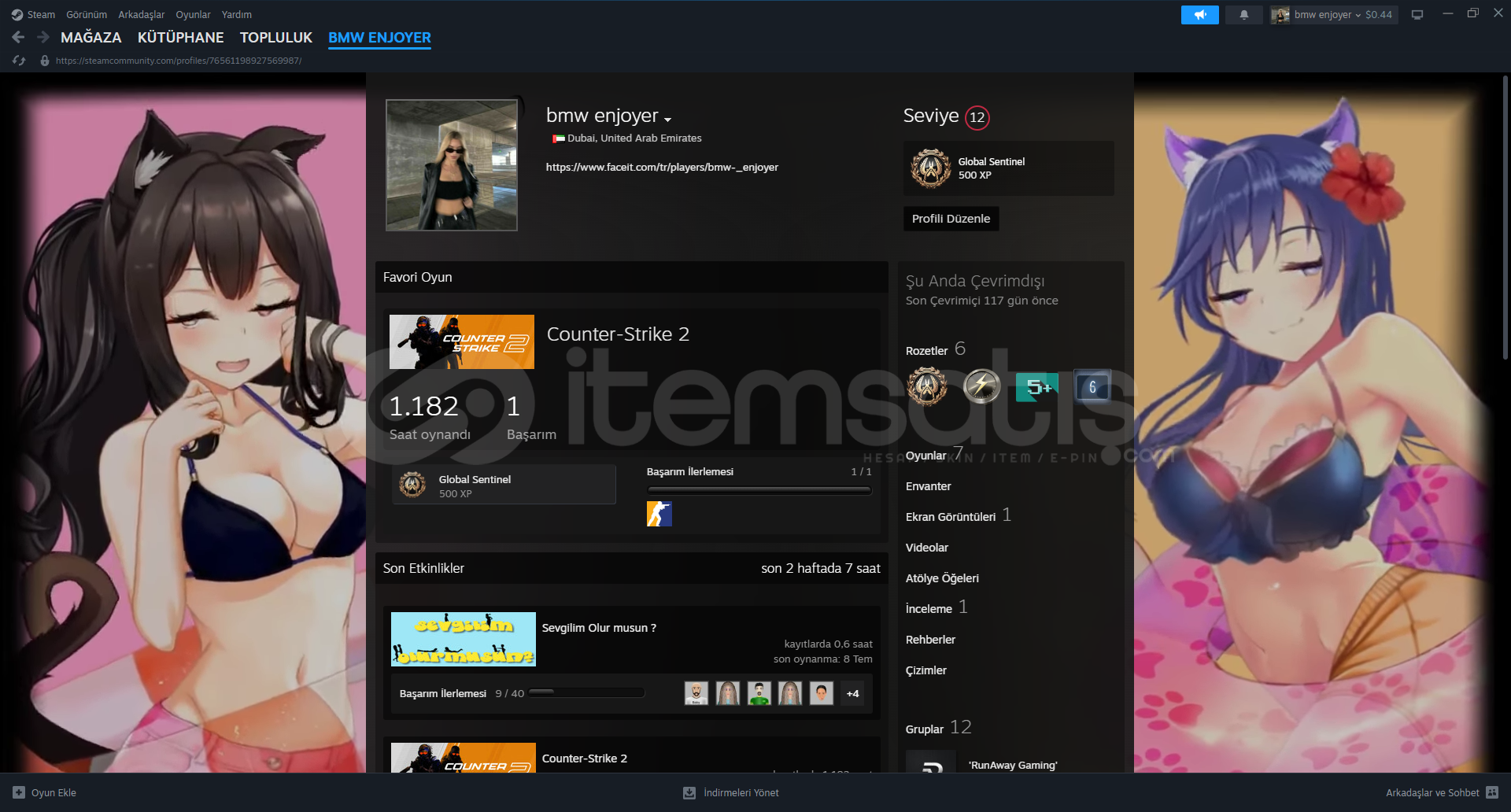1511x812 pixels.
Task: Click the Counter-Strike 2 favorite game title
Action: point(618,334)
